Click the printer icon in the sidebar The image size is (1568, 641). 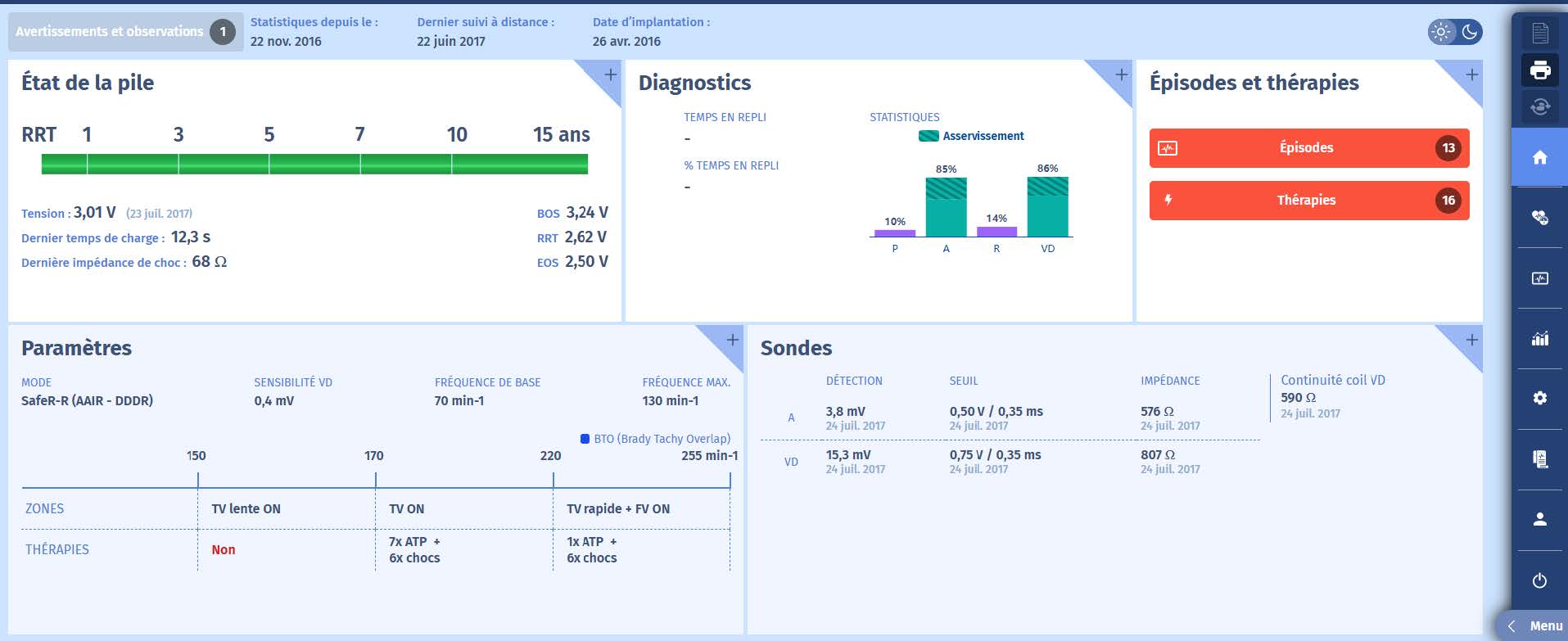click(1539, 70)
